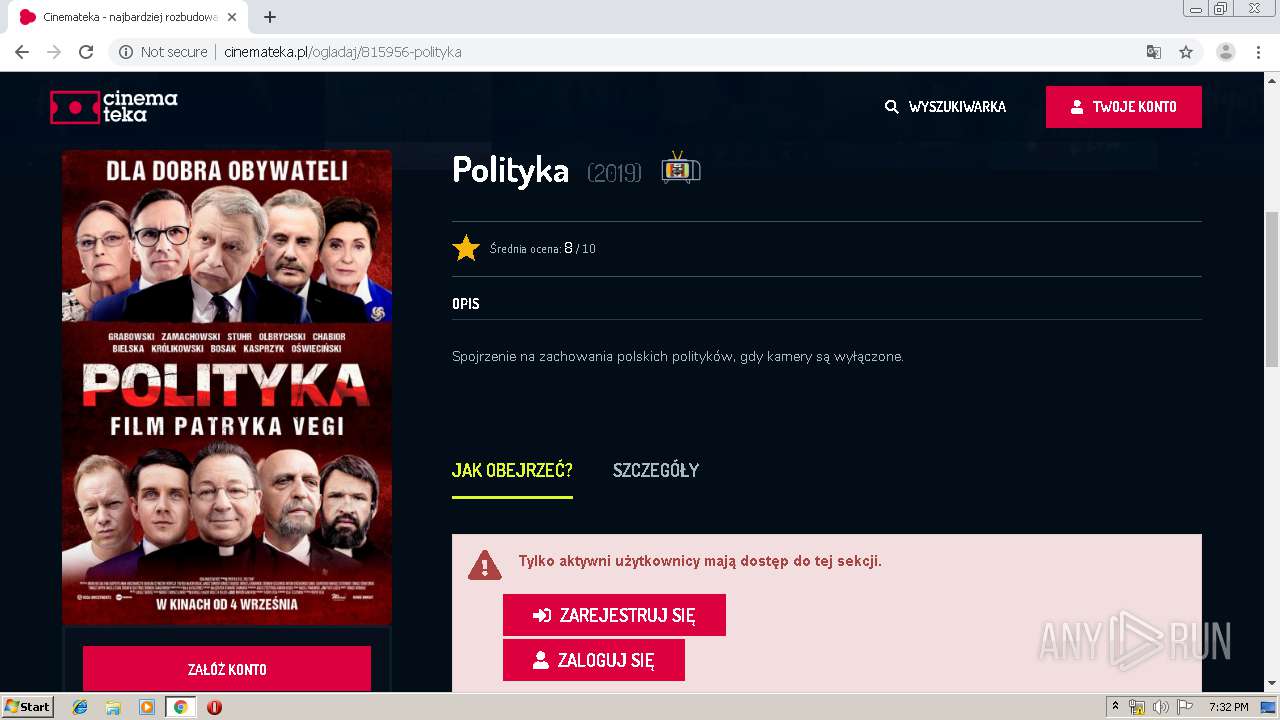This screenshot has width=1280, height=720.
Task: Click the Zarejestruj się button
Action: [614, 615]
